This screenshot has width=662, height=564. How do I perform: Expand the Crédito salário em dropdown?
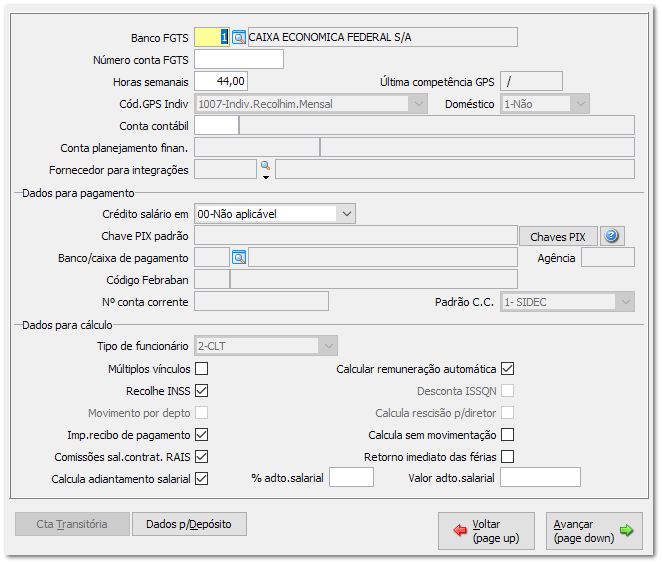346,213
